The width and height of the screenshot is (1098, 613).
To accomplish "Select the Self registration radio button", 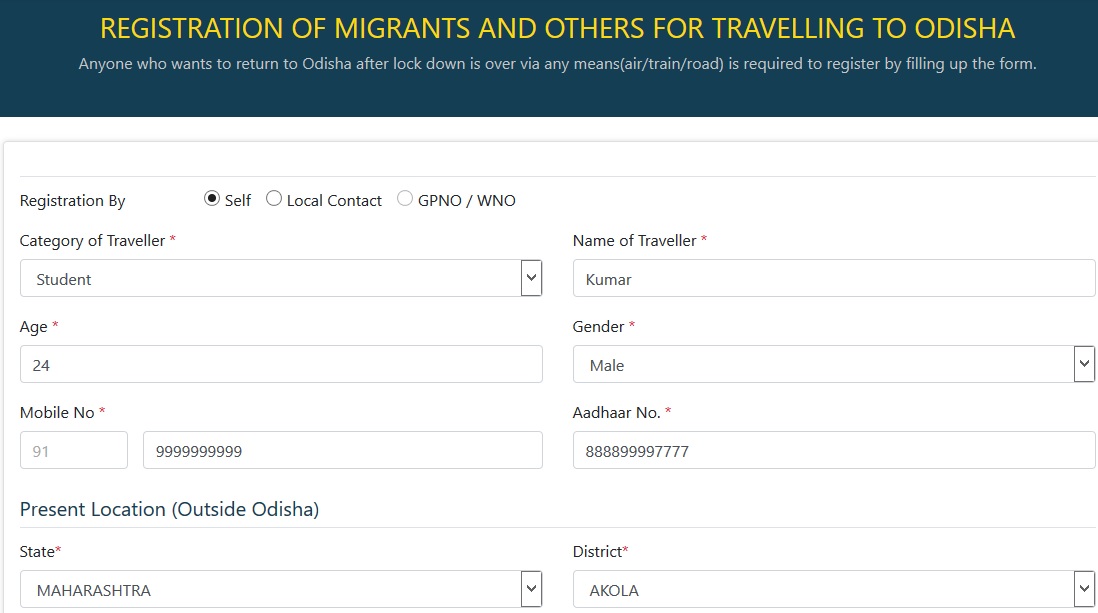I will 212,199.
